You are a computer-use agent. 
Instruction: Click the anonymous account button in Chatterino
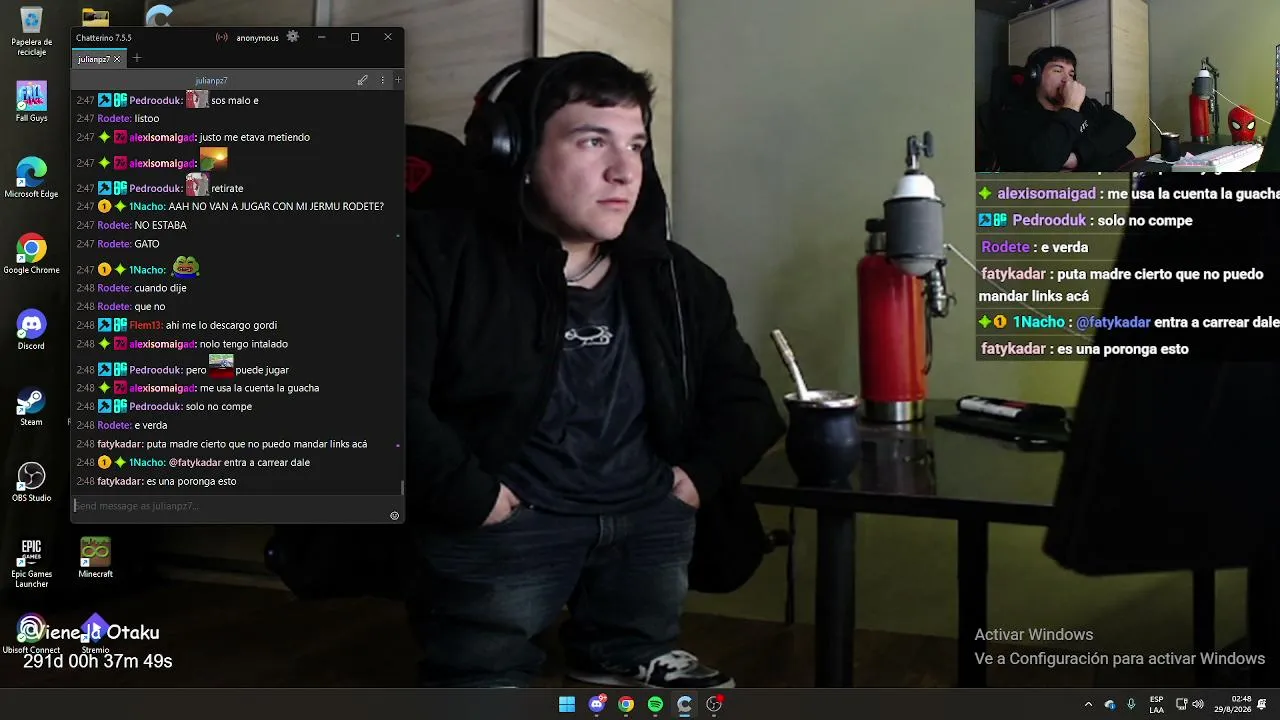pos(257,38)
